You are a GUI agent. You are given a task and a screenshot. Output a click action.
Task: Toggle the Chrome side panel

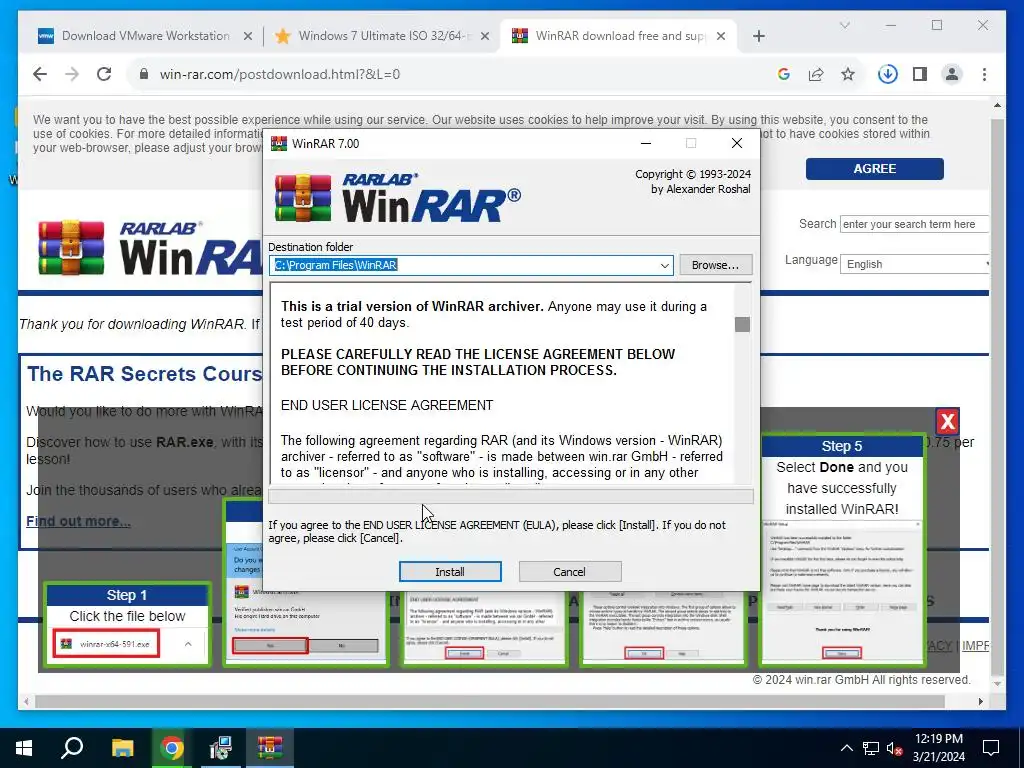(x=920, y=74)
